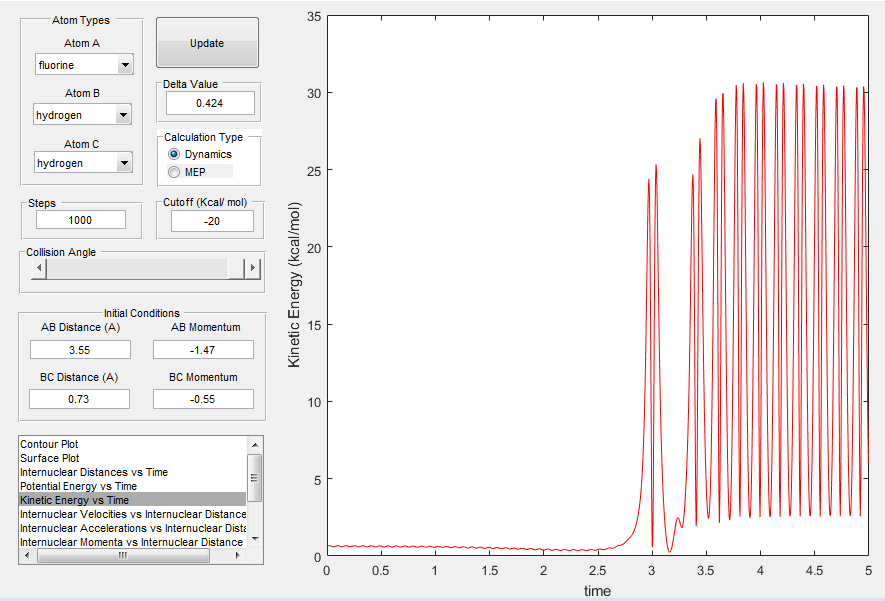Click the Collision Angle slider track

(137, 268)
